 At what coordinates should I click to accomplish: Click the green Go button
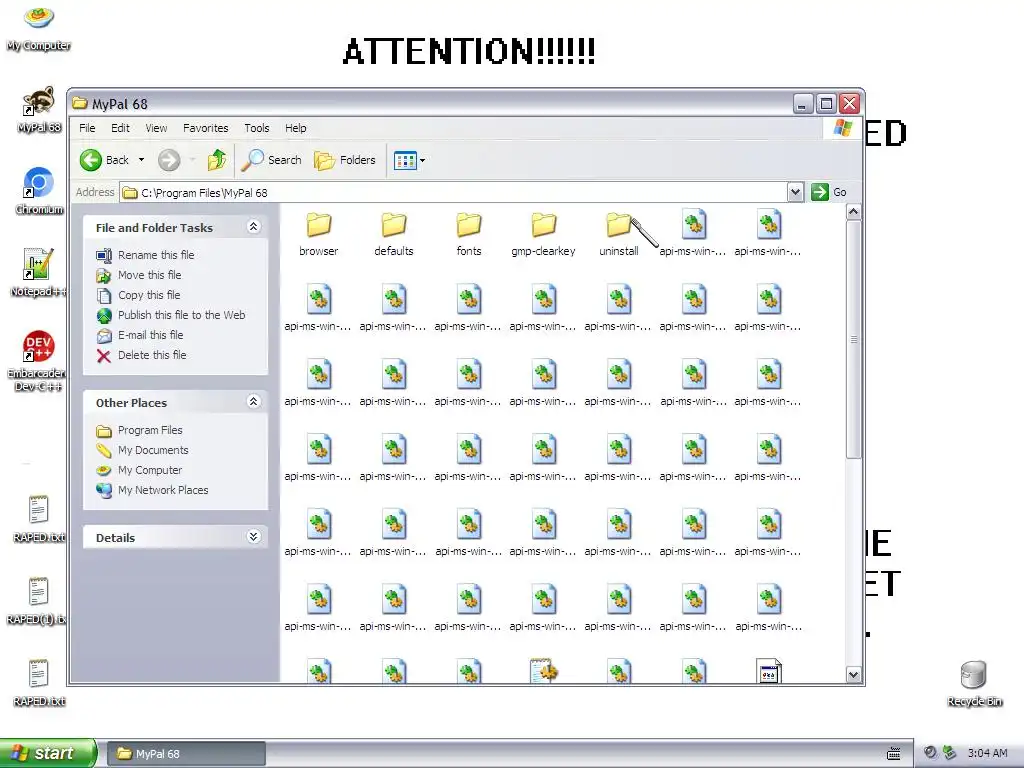pos(829,192)
